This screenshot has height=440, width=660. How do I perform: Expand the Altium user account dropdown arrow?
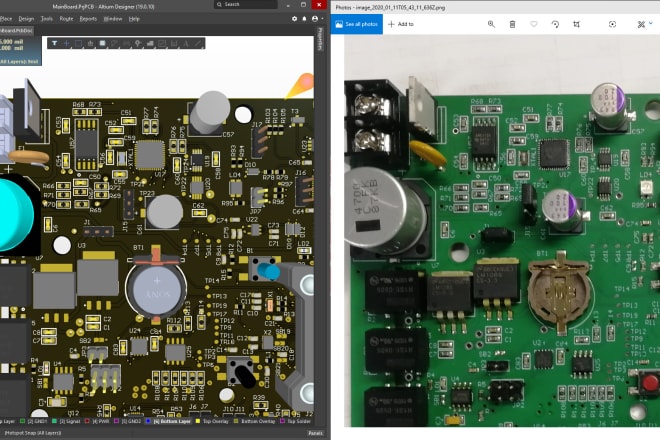tap(322, 19)
